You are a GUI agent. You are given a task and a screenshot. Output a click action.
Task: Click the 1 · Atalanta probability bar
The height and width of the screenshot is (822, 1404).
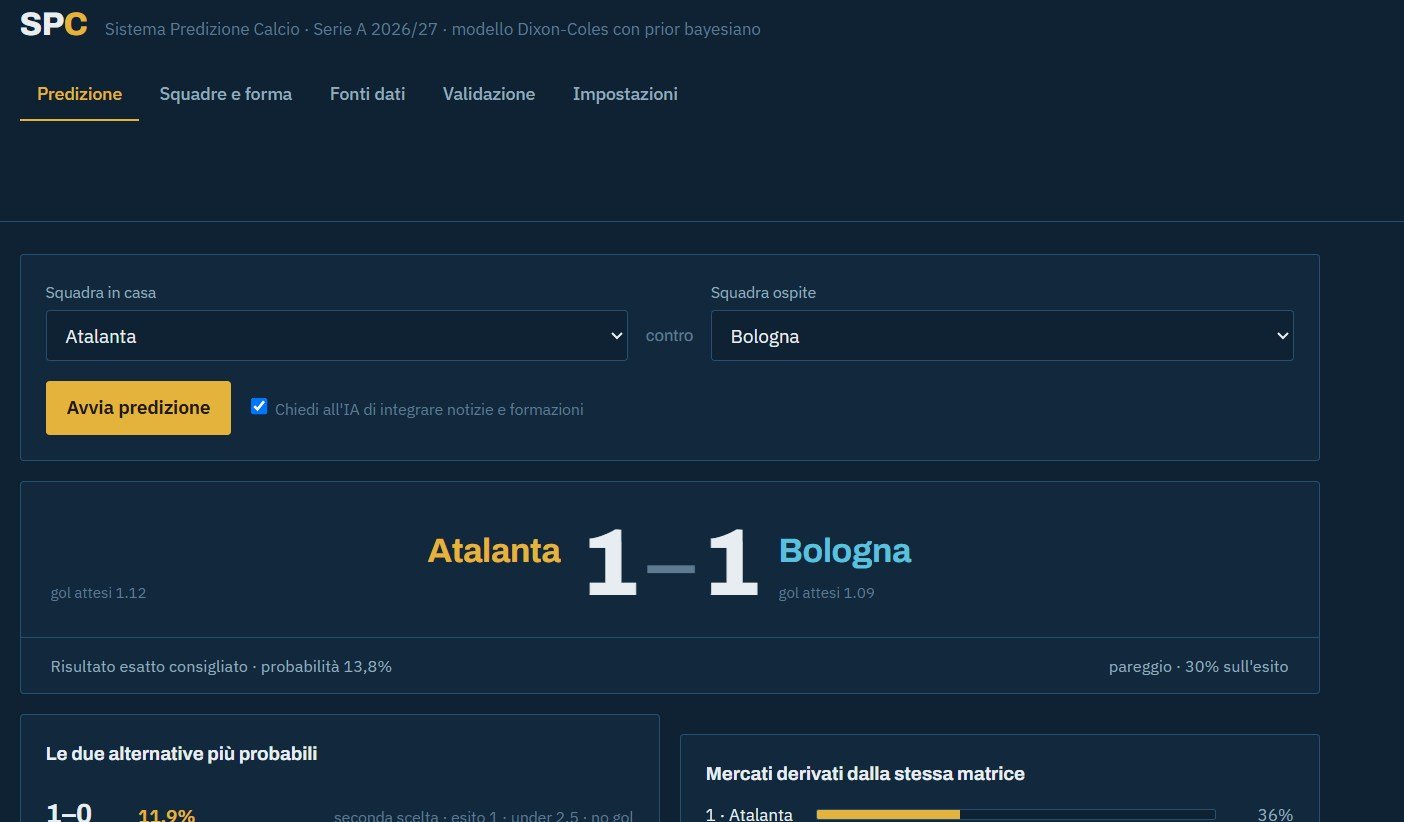1016,814
